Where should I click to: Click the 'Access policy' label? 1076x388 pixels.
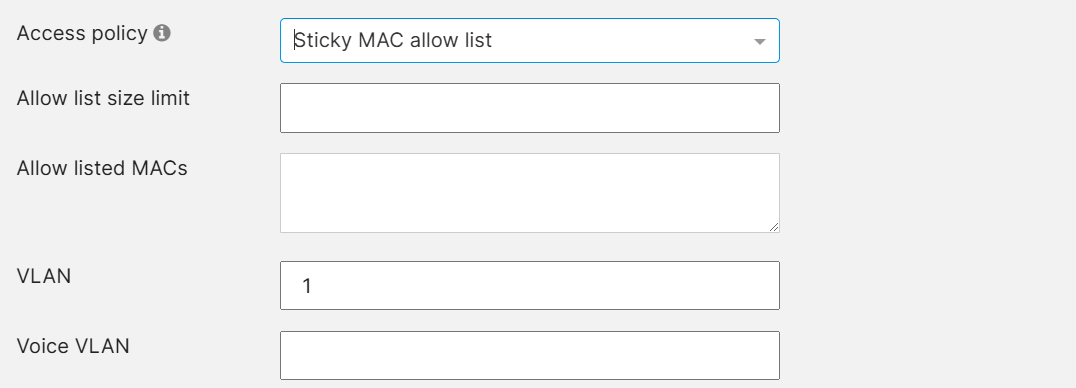pos(82,33)
